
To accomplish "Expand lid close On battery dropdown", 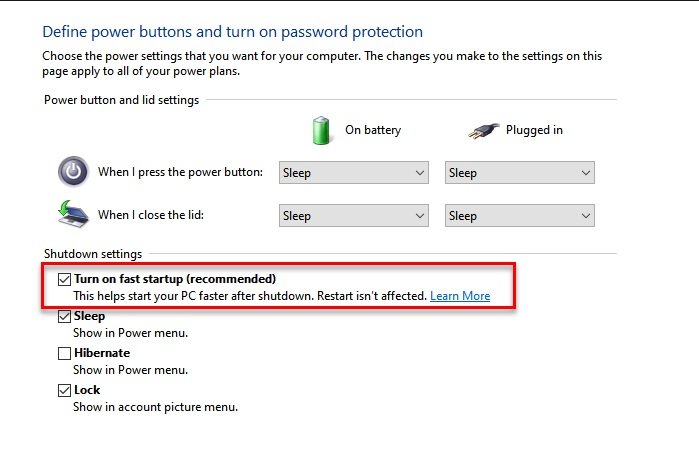I will 354,215.
